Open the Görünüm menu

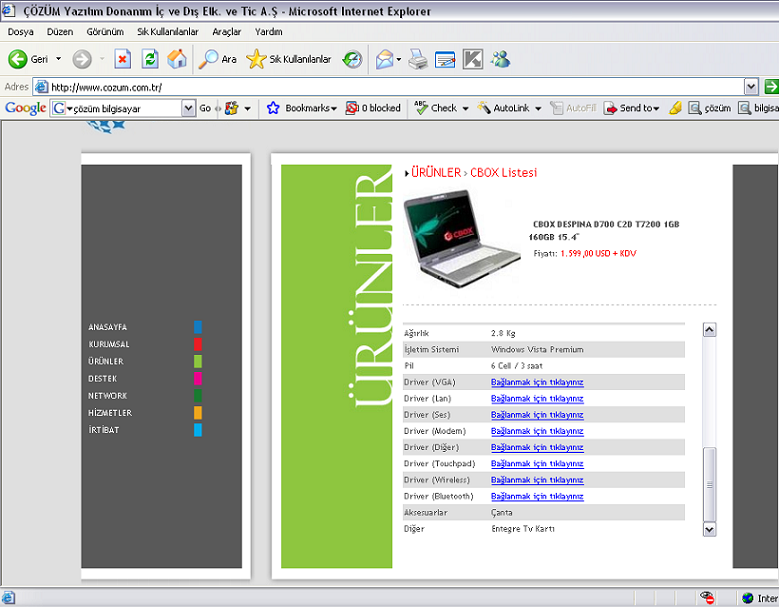[x=105, y=32]
